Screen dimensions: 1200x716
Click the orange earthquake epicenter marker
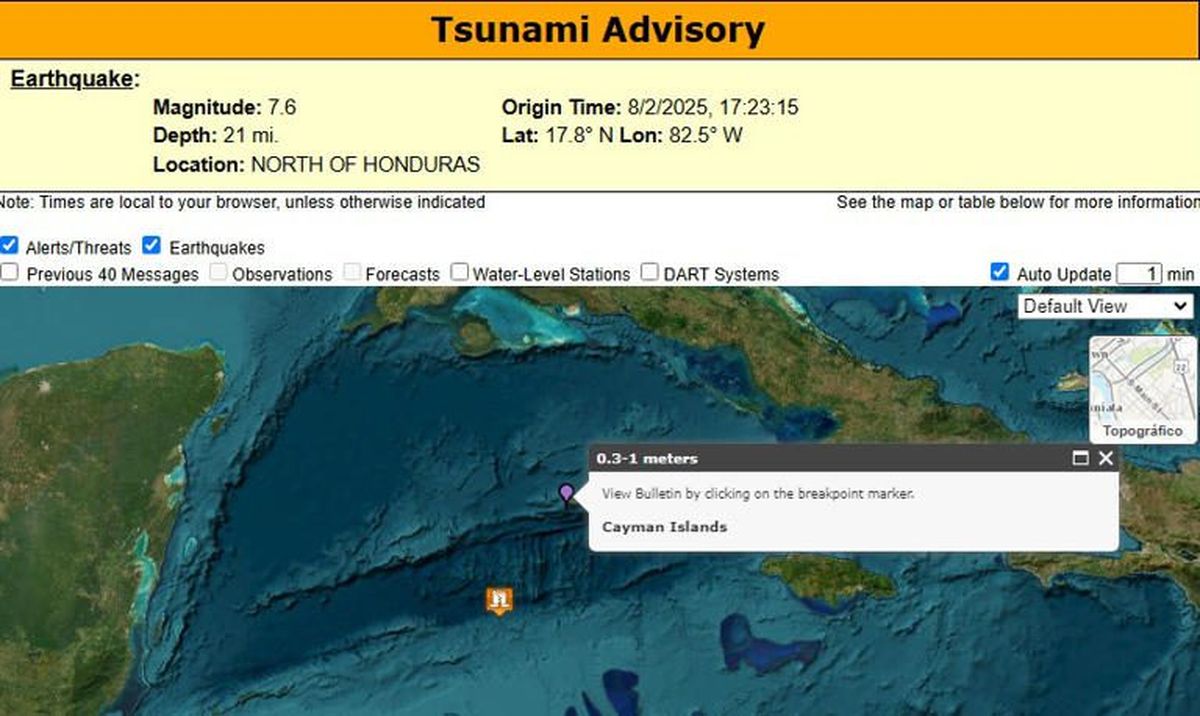click(x=497, y=598)
